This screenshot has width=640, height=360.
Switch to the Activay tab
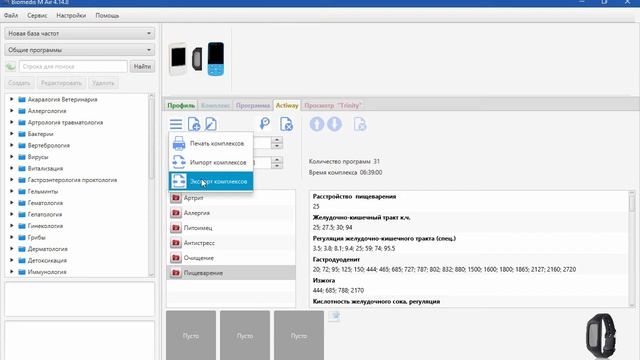click(x=287, y=105)
